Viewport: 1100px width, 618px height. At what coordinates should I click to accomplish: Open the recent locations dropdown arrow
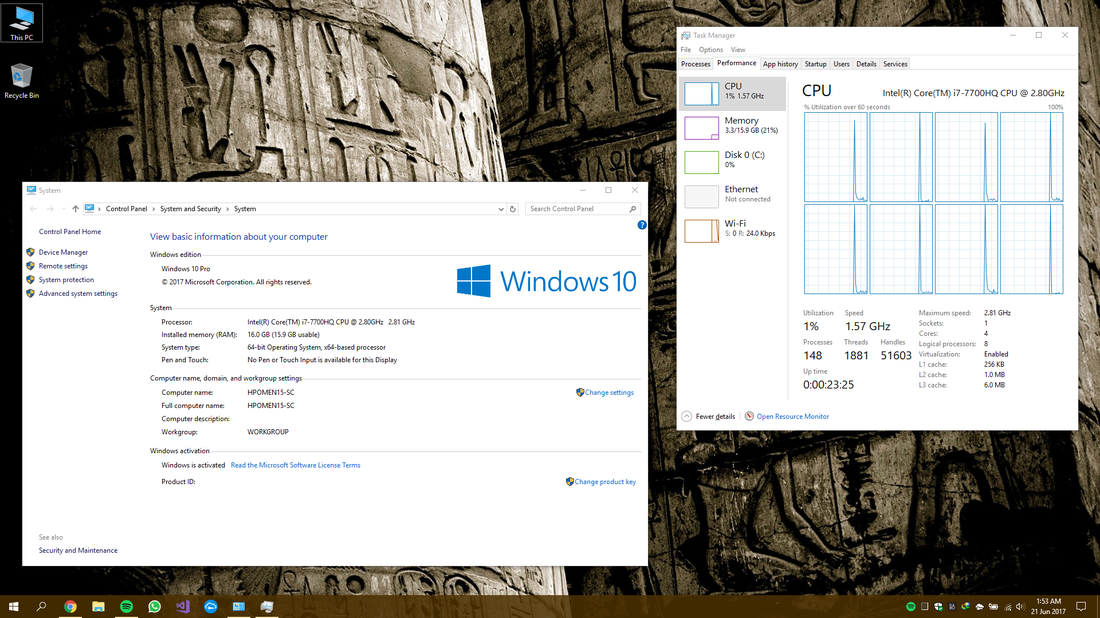coord(63,209)
